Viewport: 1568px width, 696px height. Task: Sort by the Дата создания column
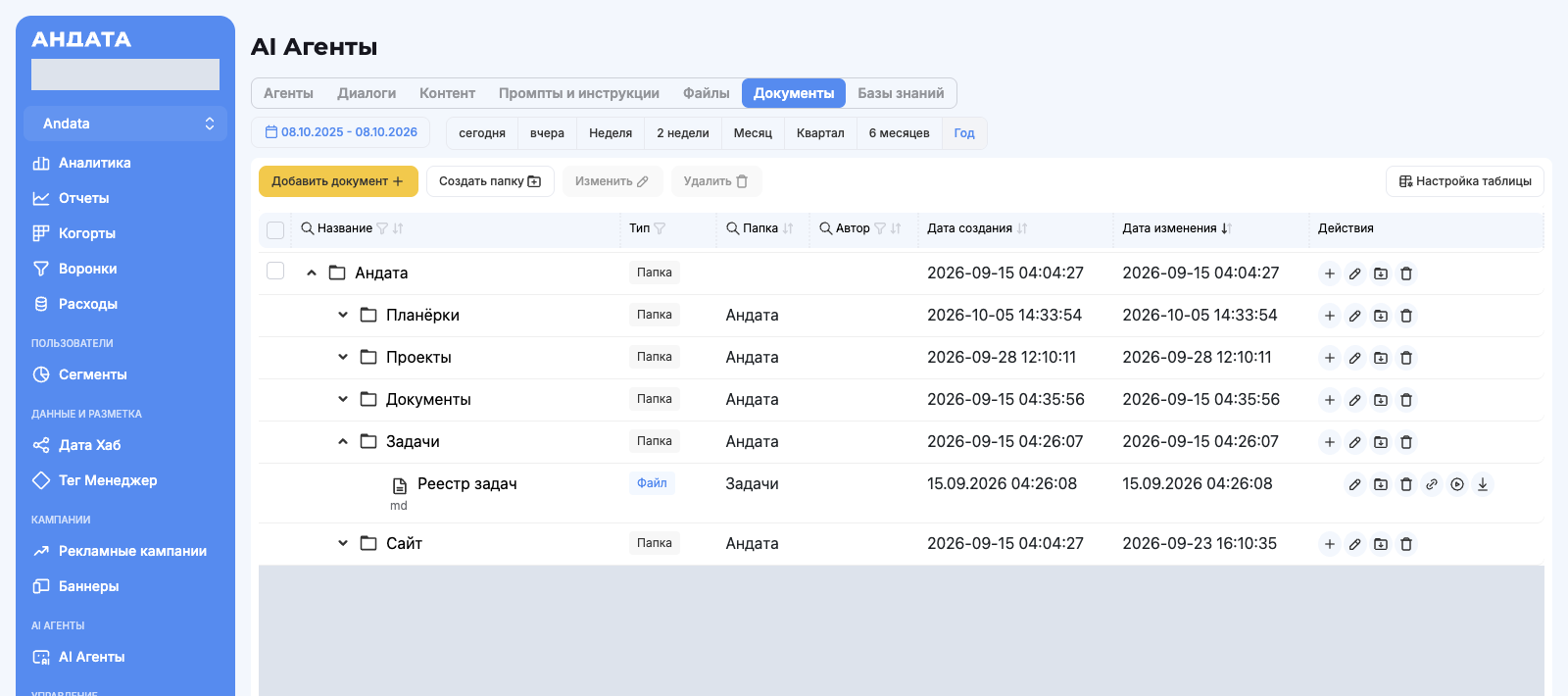1022,228
